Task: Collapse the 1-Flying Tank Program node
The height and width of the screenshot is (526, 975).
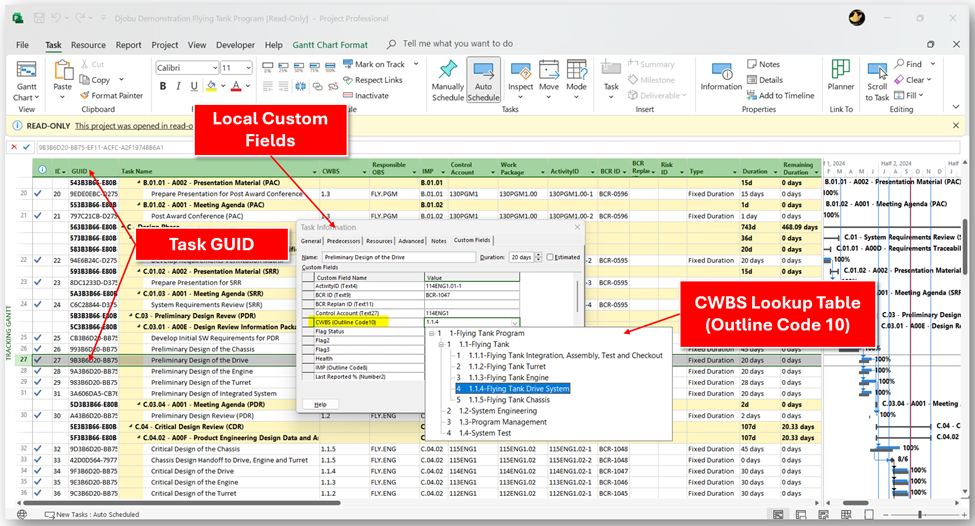Action: click(x=432, y=333)
